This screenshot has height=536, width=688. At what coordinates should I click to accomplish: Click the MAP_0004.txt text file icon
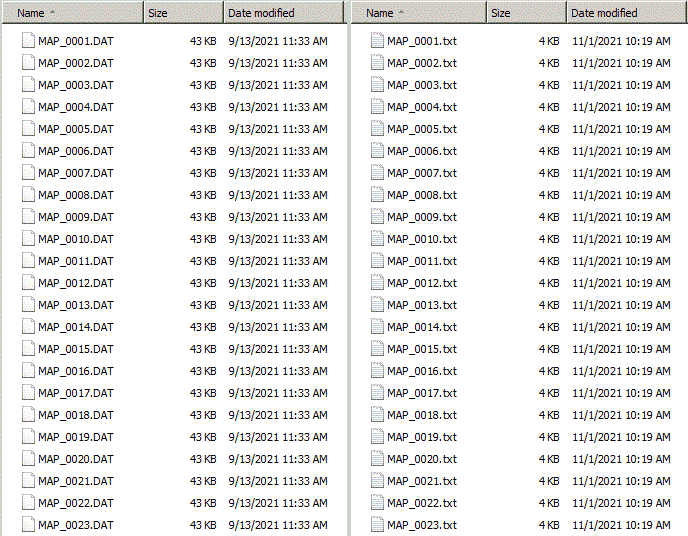click(377, 107)
